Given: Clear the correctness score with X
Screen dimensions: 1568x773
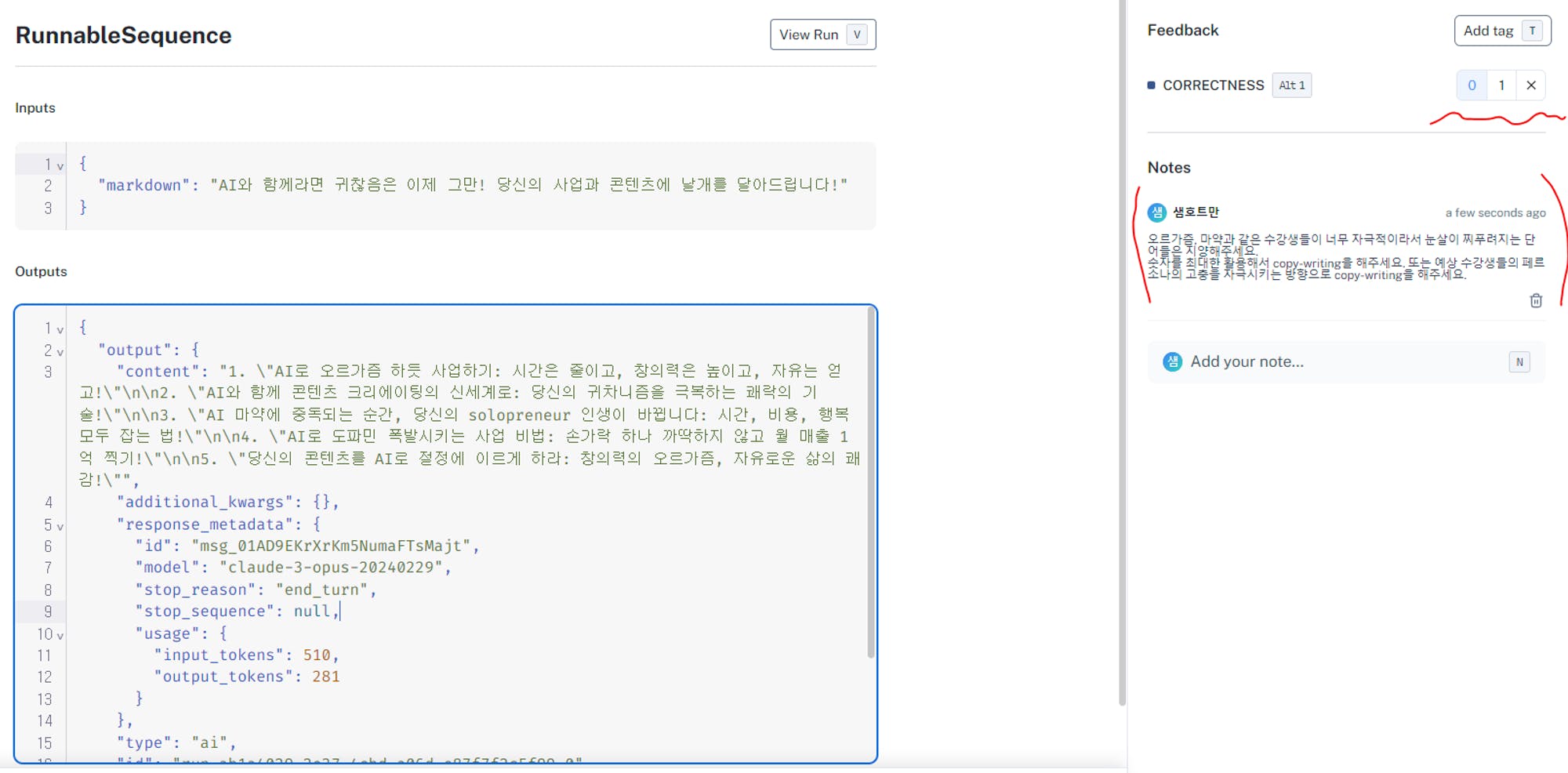Looking at the screenshot, I should tap(1530, 85).
